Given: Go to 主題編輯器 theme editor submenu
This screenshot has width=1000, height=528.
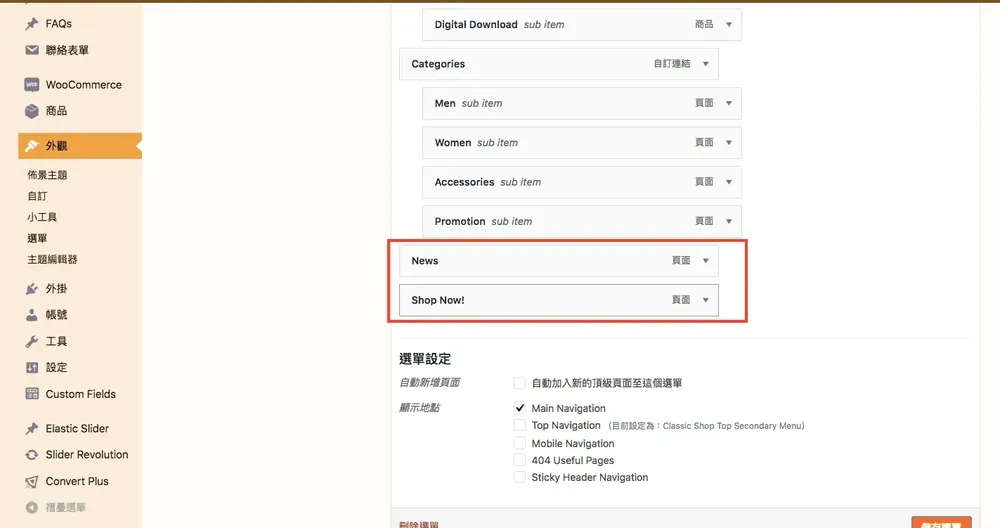Looking at the screenshot, I should point(52,259).
